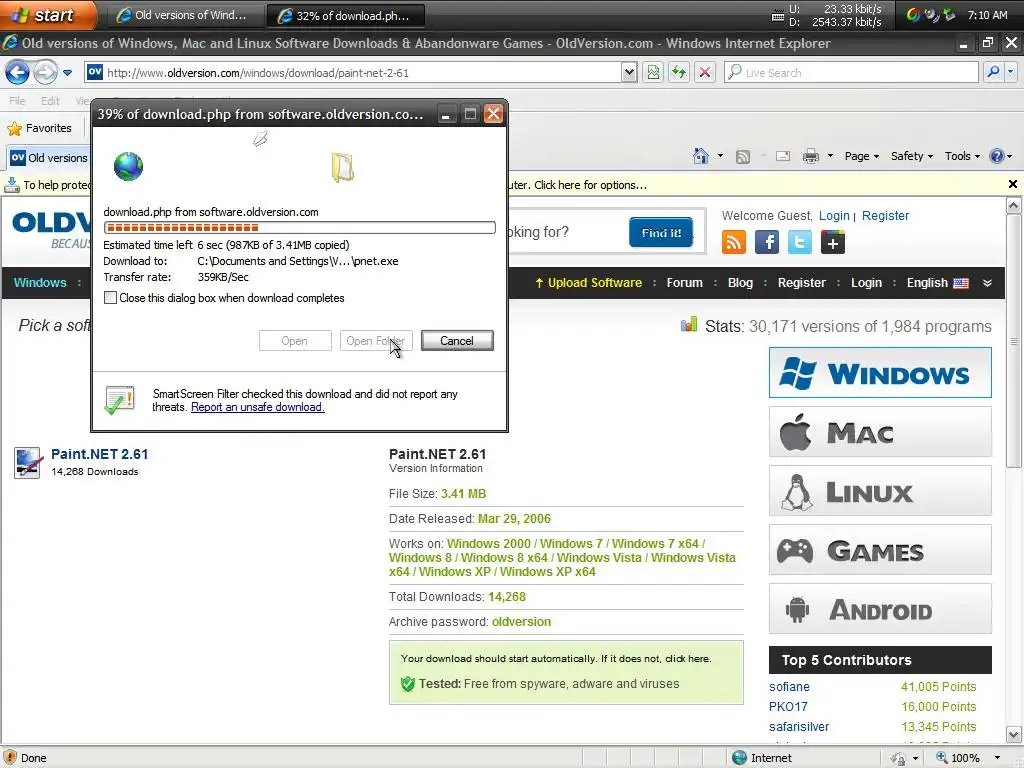The width and height of the screenshot is (1024, 768).
Task: Click the Facebook icon
Action: [767, 242]
